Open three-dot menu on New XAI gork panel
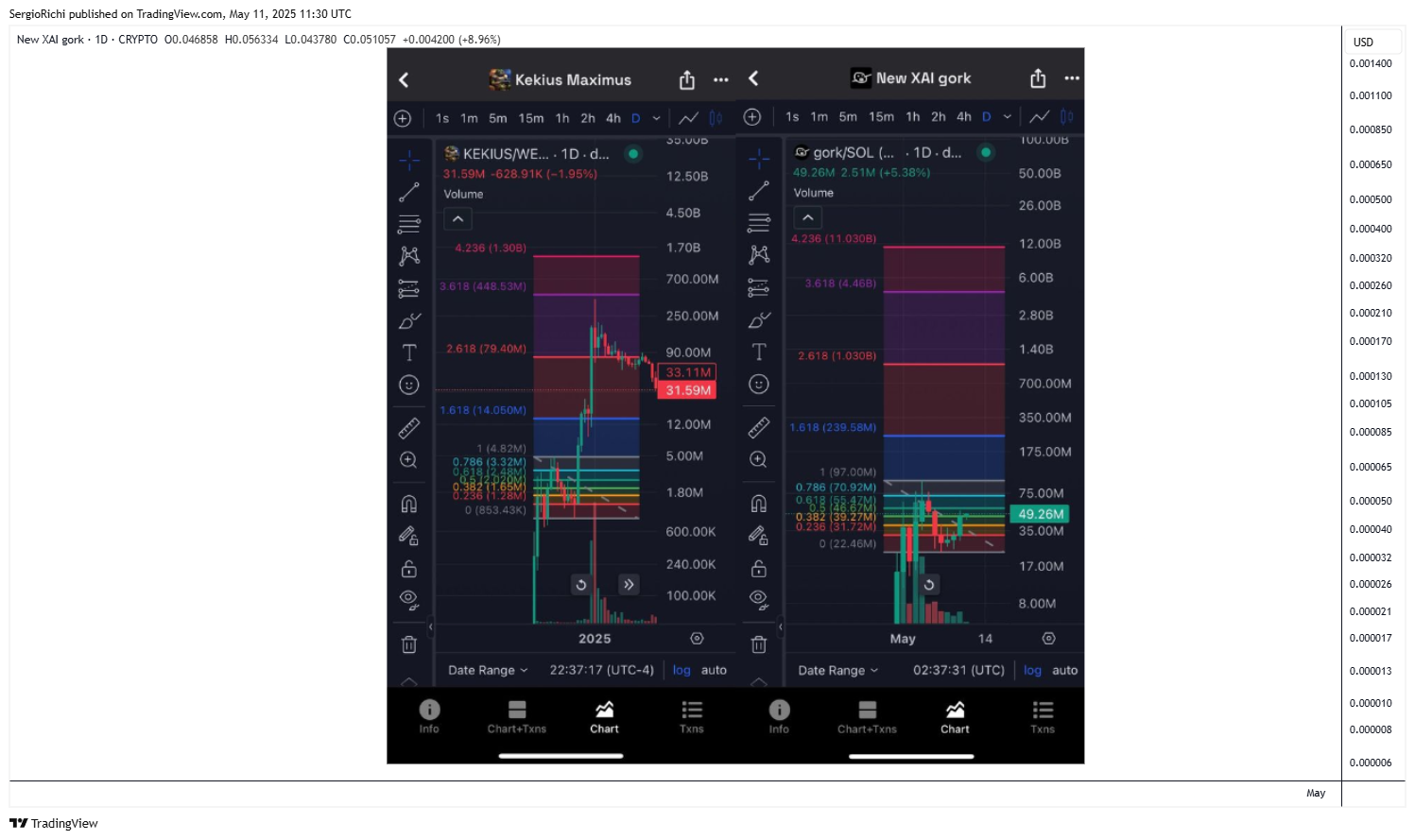The image size is (1415, 840). tap(1072, 78)
